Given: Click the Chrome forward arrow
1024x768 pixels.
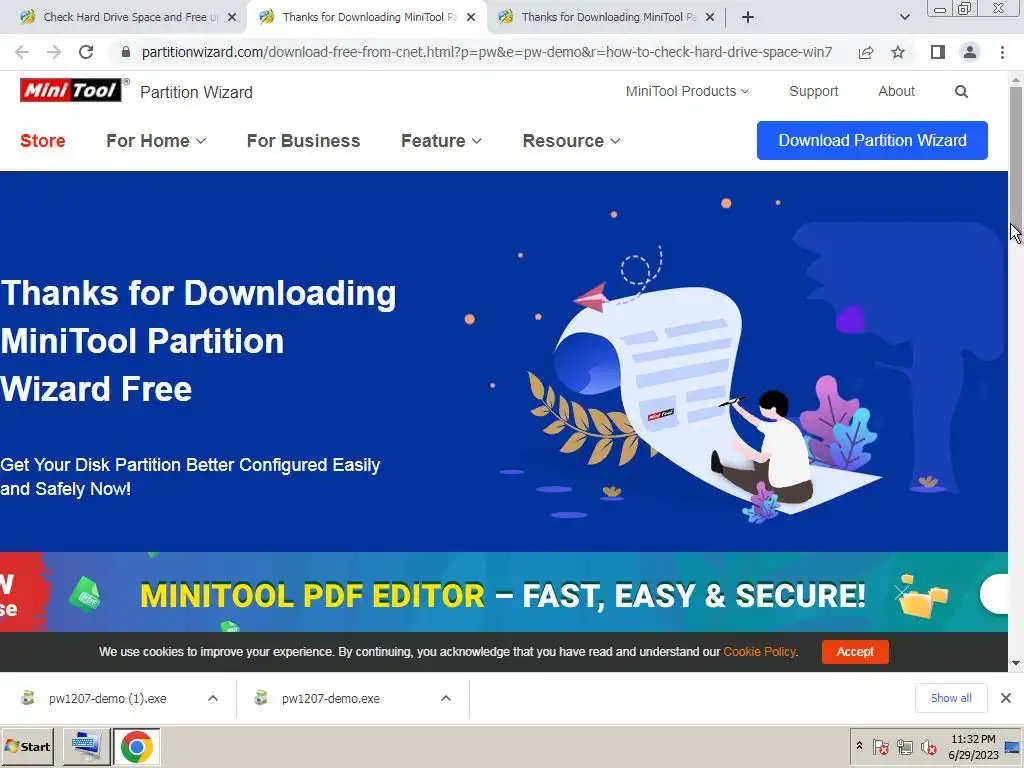Looking at the screenshot, I should coord(54,52).
